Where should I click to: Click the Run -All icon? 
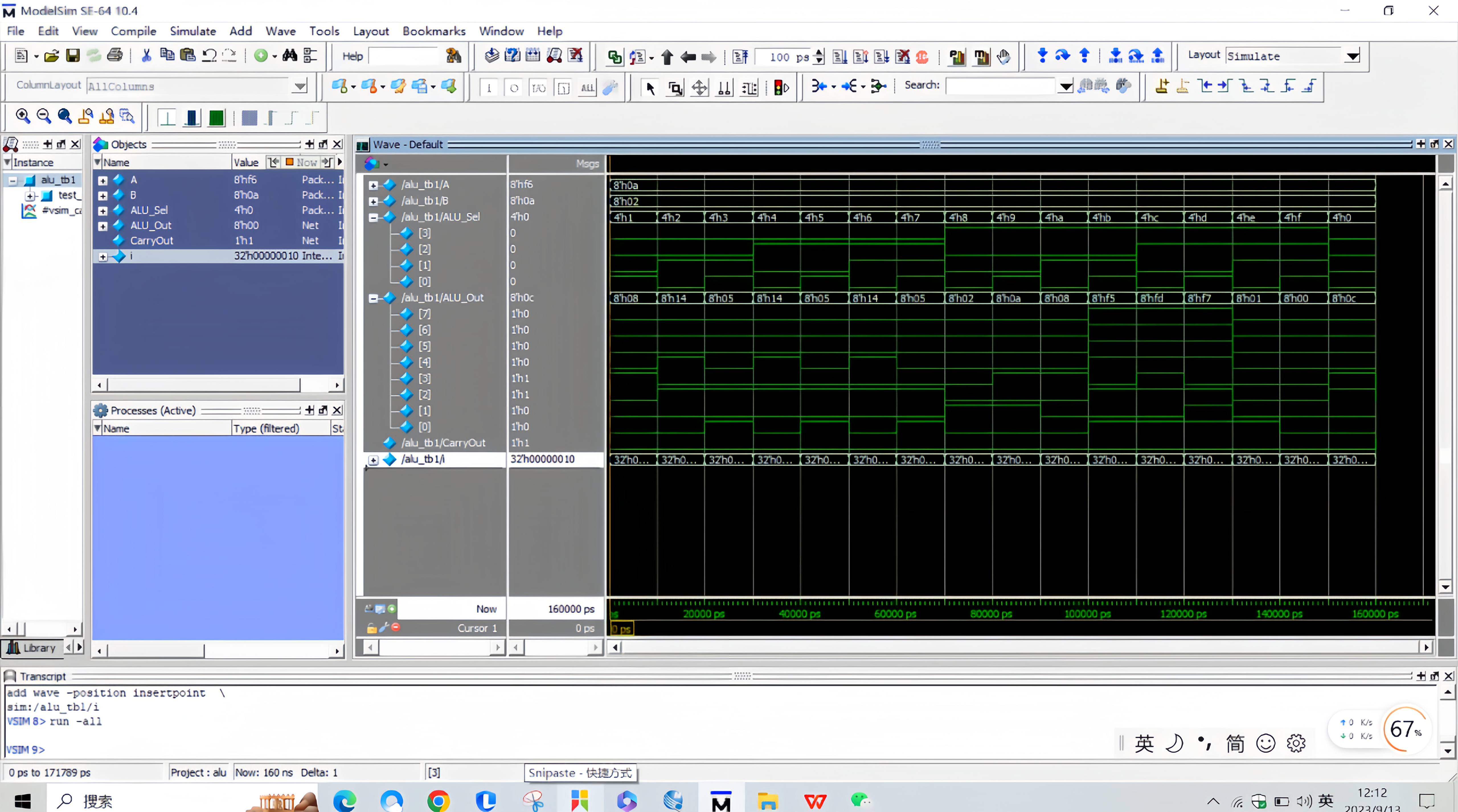(x=882, y=57)
